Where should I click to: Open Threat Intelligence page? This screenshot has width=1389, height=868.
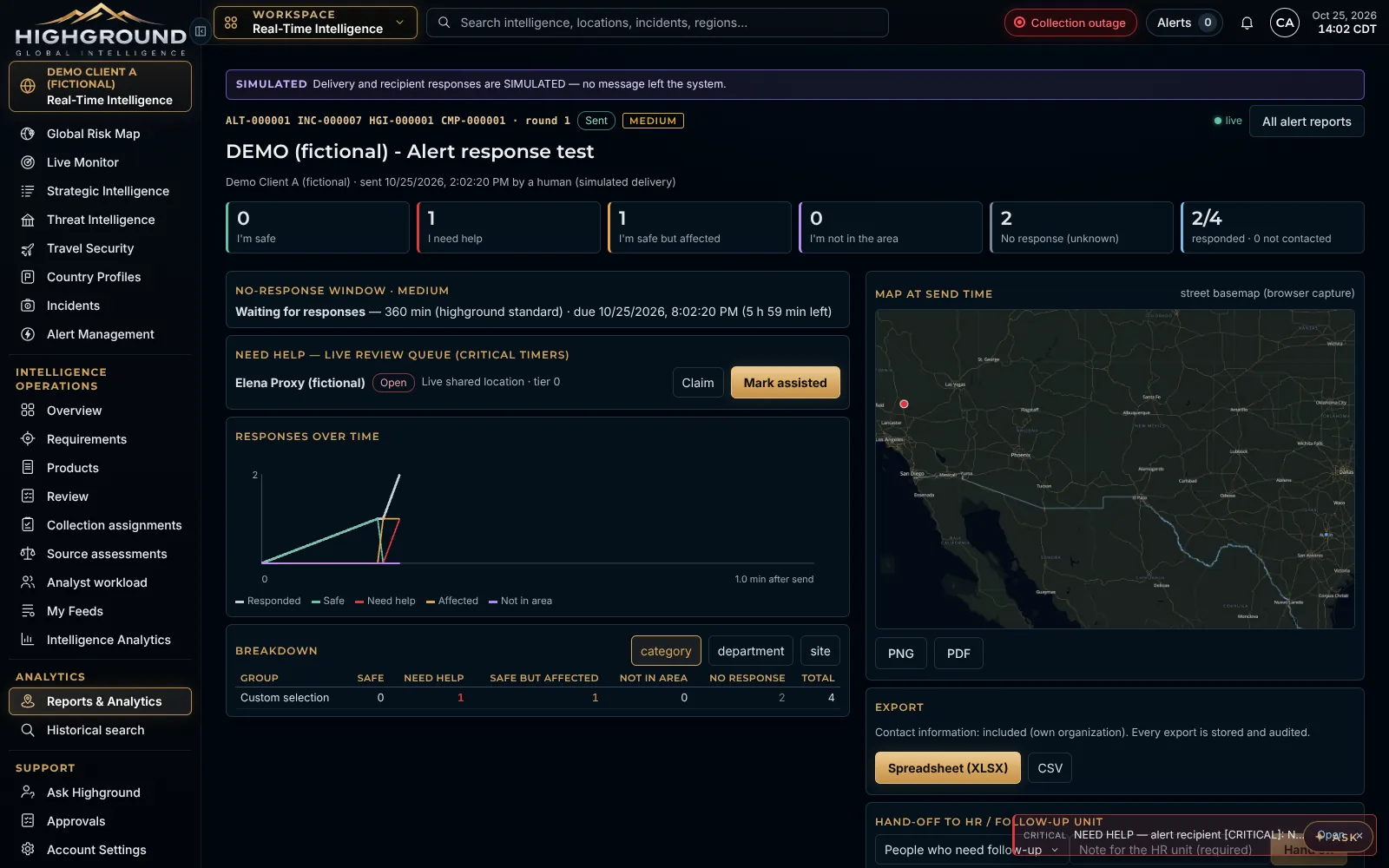coord(100,220)
